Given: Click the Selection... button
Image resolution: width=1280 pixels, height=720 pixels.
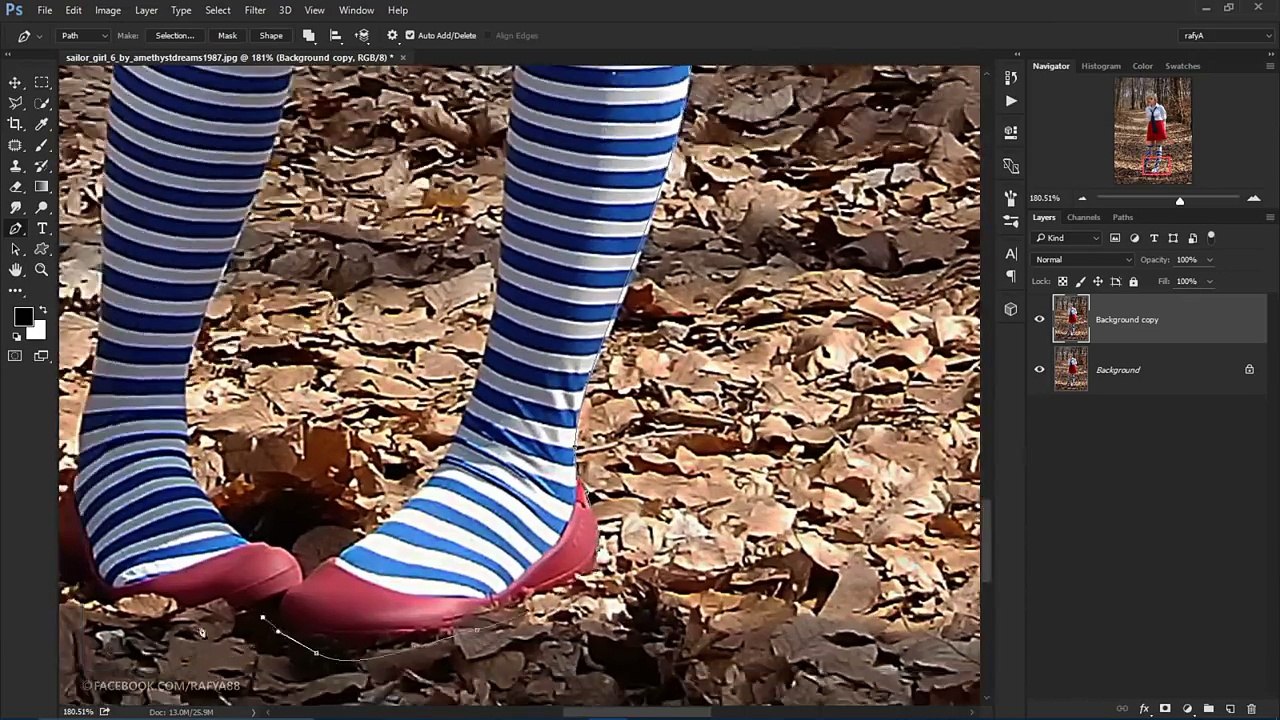Looking at the screenshot, I should 175,35.
